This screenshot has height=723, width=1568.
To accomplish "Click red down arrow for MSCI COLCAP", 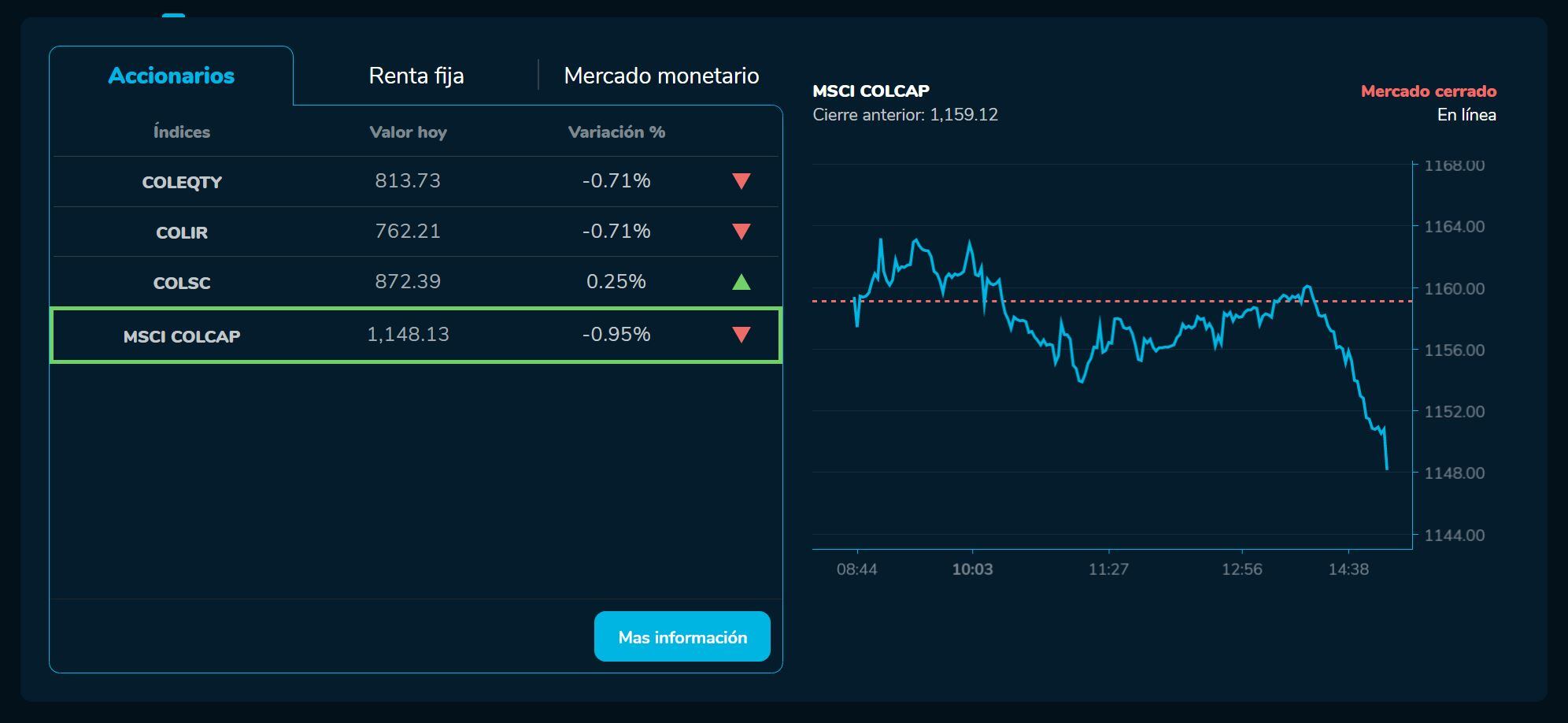I will click(741, 335).
